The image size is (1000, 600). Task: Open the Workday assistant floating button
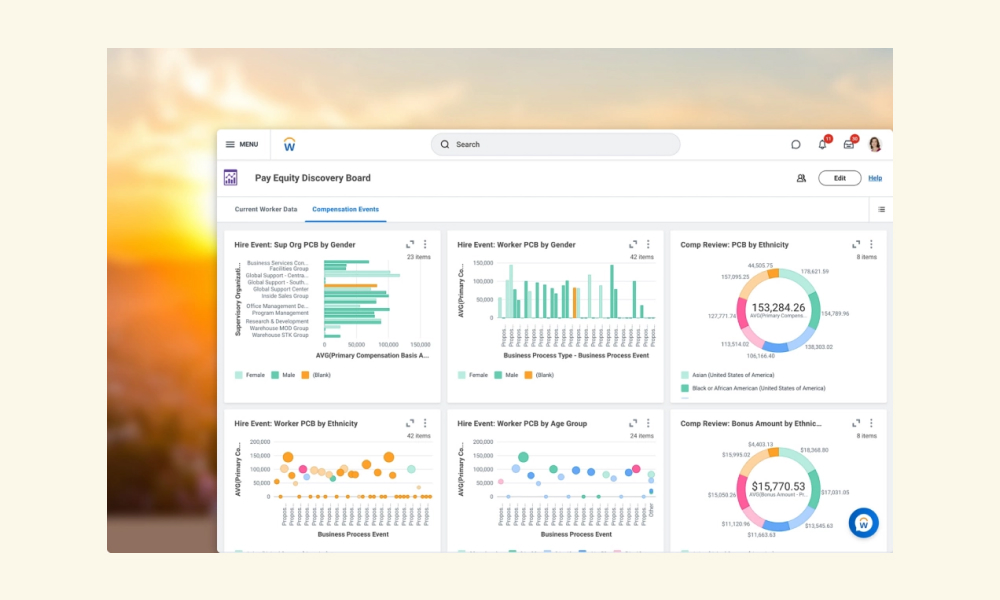tap(864, 523)
